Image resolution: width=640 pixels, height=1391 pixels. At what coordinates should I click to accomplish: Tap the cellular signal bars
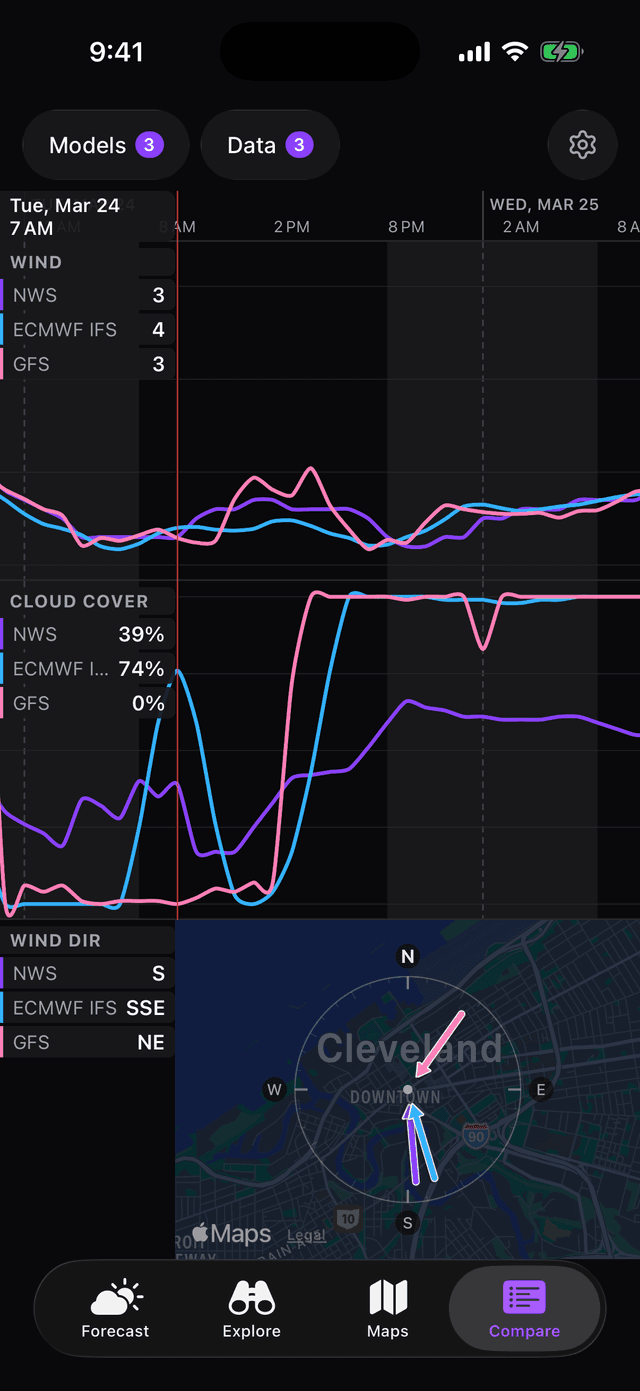click(475, 52)
